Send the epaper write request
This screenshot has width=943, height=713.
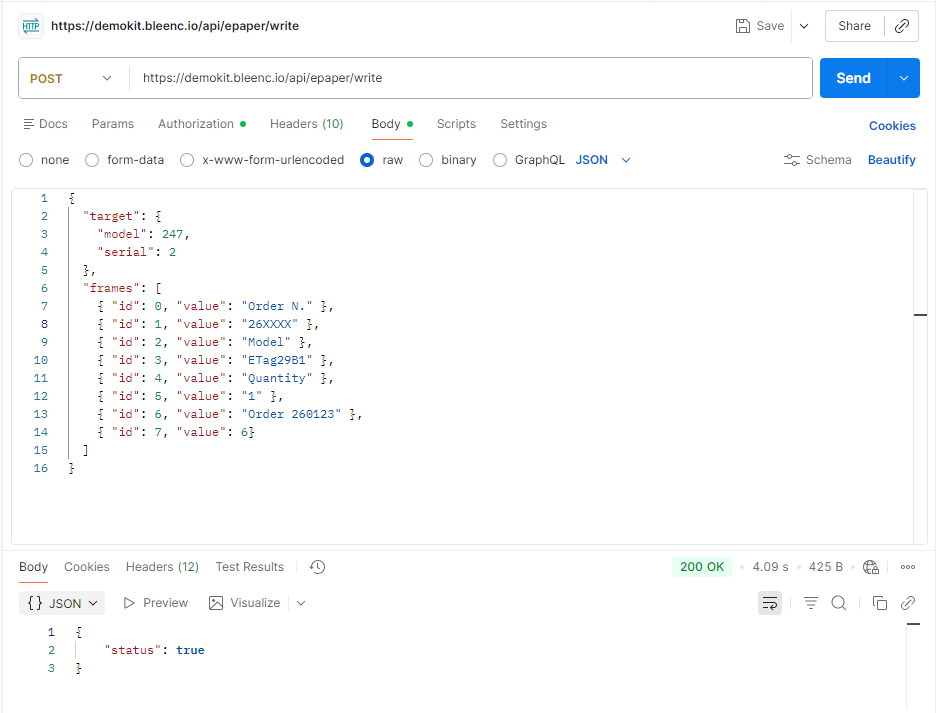click(853, 78)
